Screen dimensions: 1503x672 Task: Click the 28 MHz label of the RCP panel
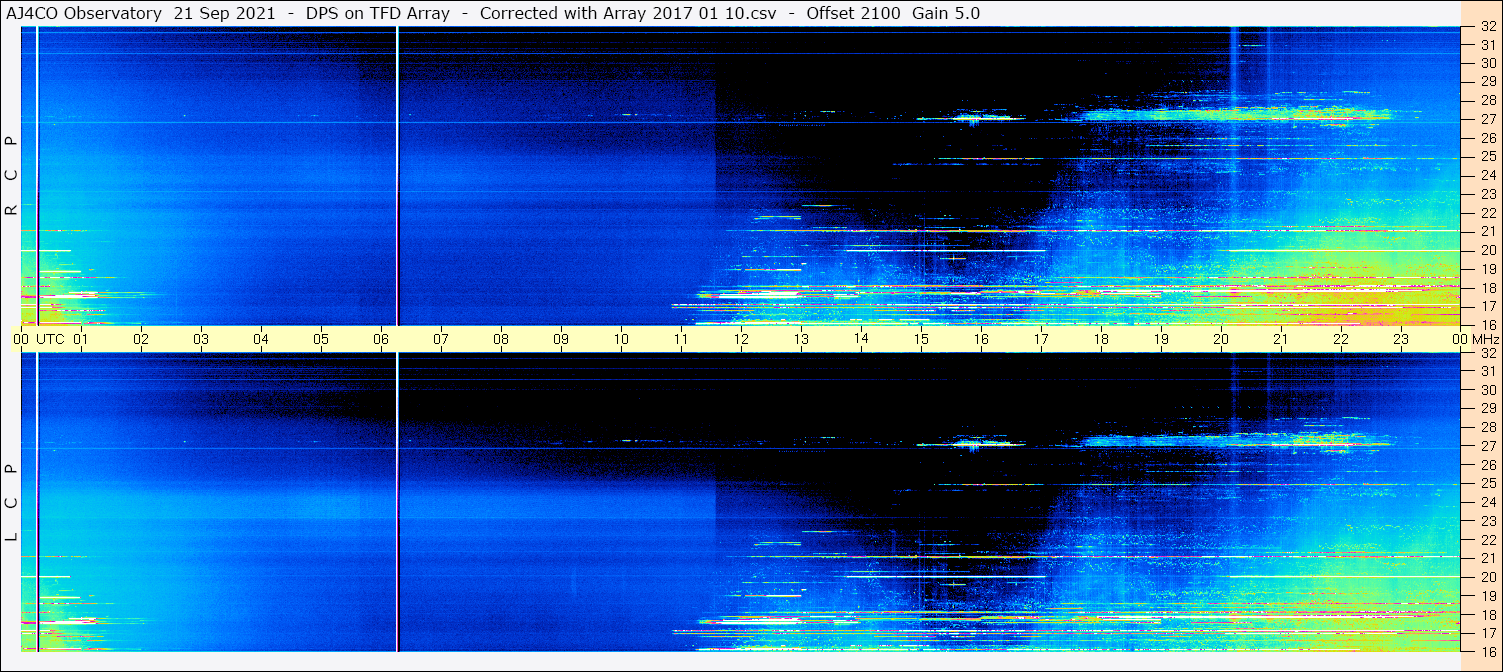click(1487, 101)
